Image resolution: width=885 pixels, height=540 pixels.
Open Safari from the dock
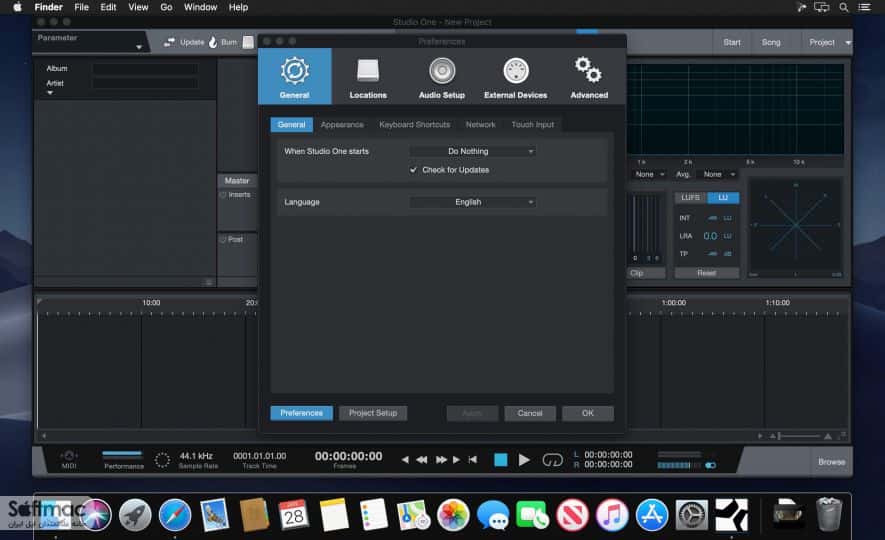(x=174, y=515)
